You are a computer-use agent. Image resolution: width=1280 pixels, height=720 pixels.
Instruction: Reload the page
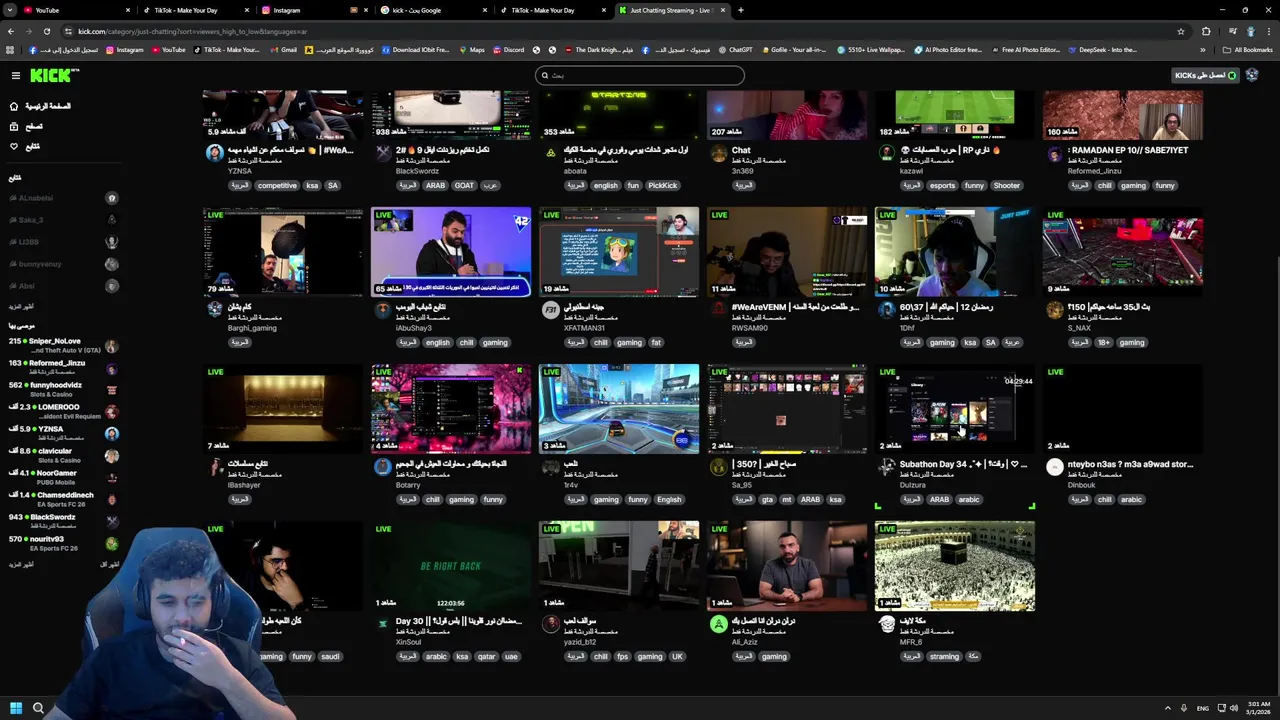[x=47, y=31]
